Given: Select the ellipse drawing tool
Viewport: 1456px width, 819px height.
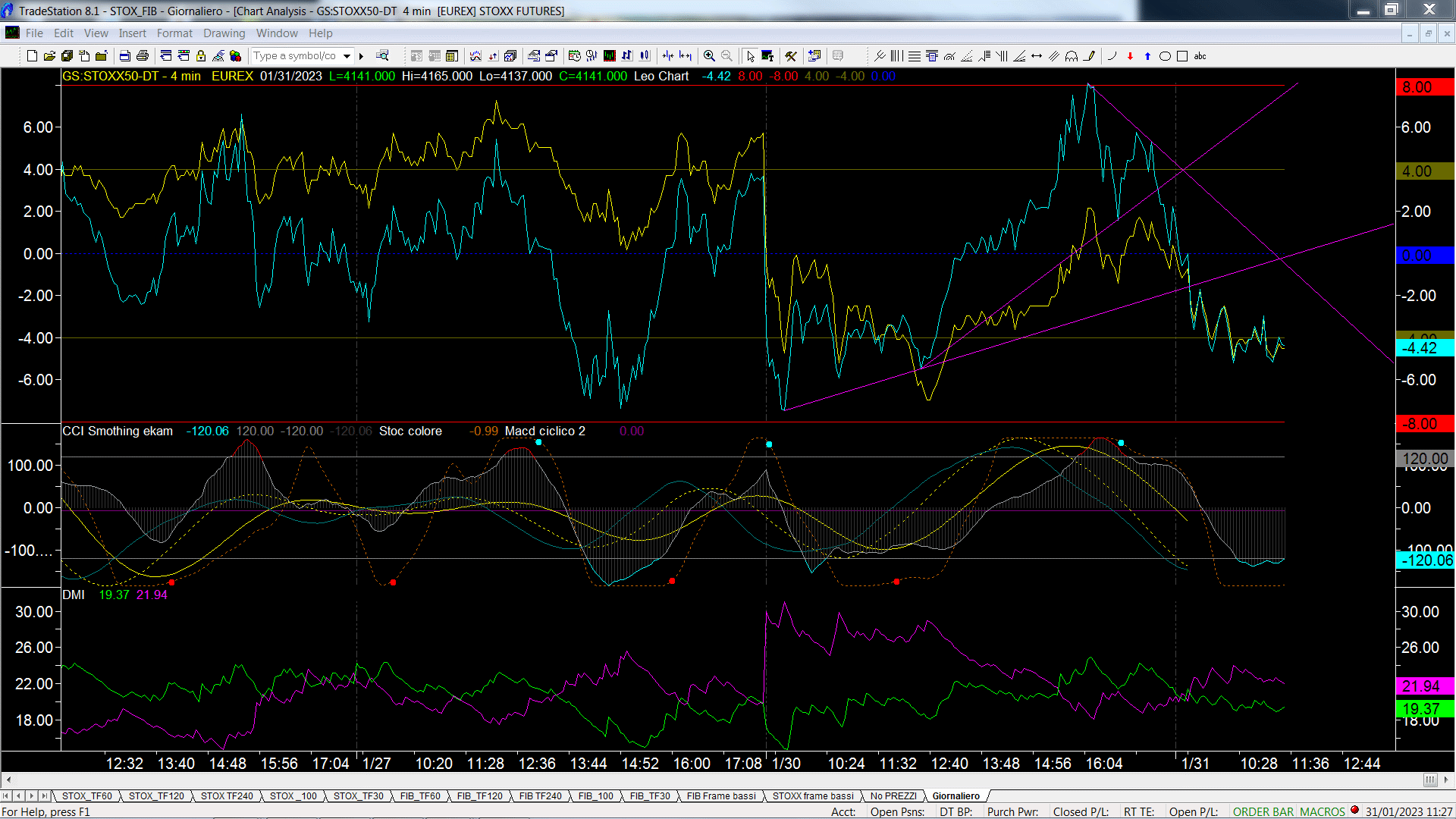Looking at the screenshot, I should coord(1165,56).
